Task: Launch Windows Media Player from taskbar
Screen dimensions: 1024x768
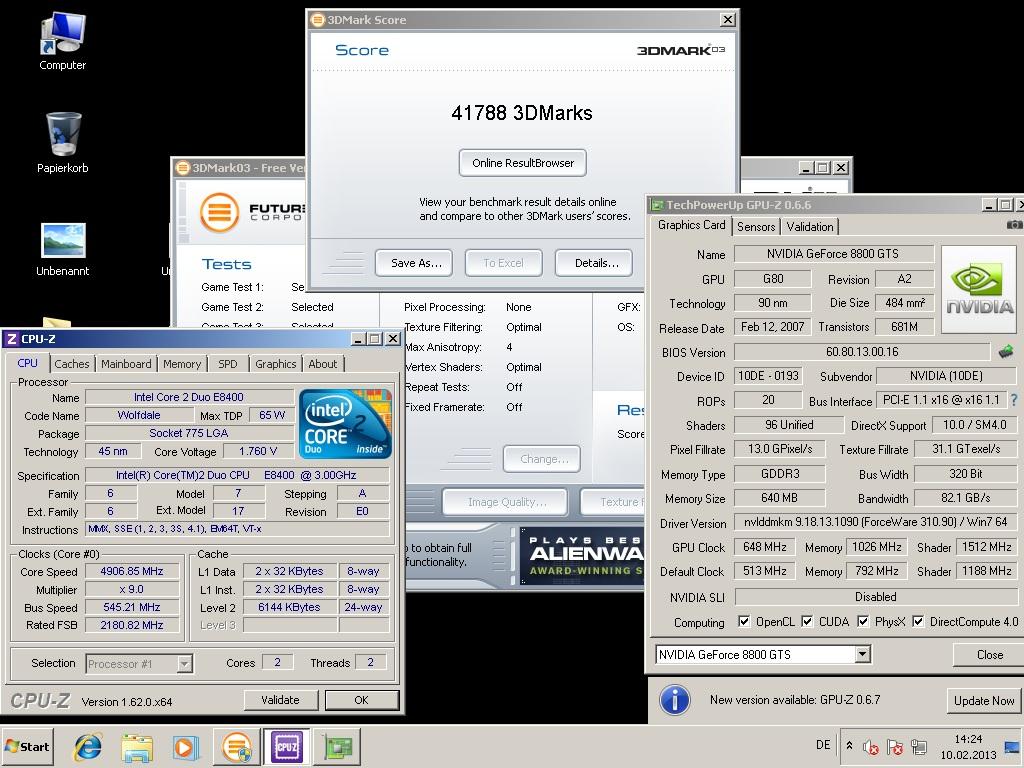Action: (x=185, y=746)
